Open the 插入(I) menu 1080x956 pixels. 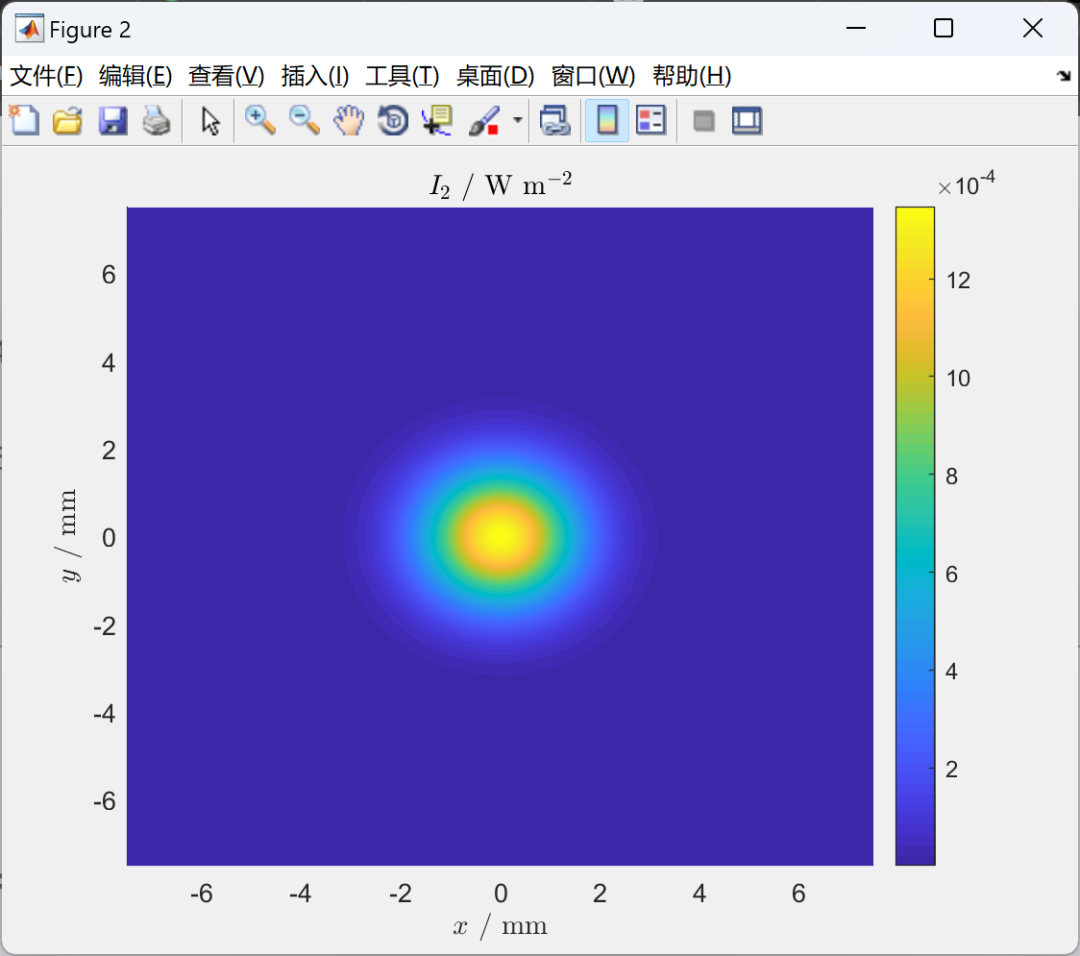[x=315, y=76]
